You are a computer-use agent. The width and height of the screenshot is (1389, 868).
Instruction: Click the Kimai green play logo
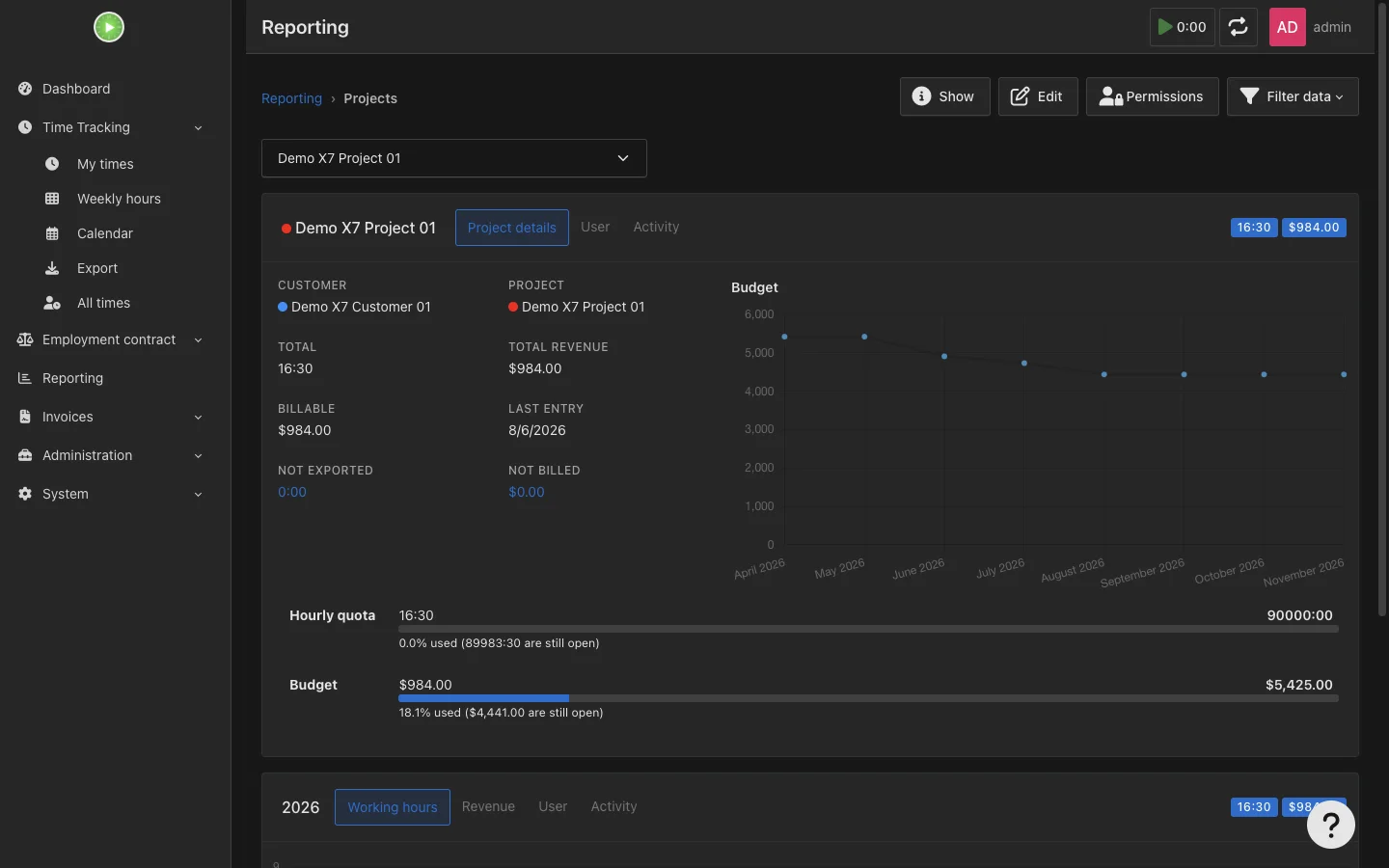click(x=109, y=27)
